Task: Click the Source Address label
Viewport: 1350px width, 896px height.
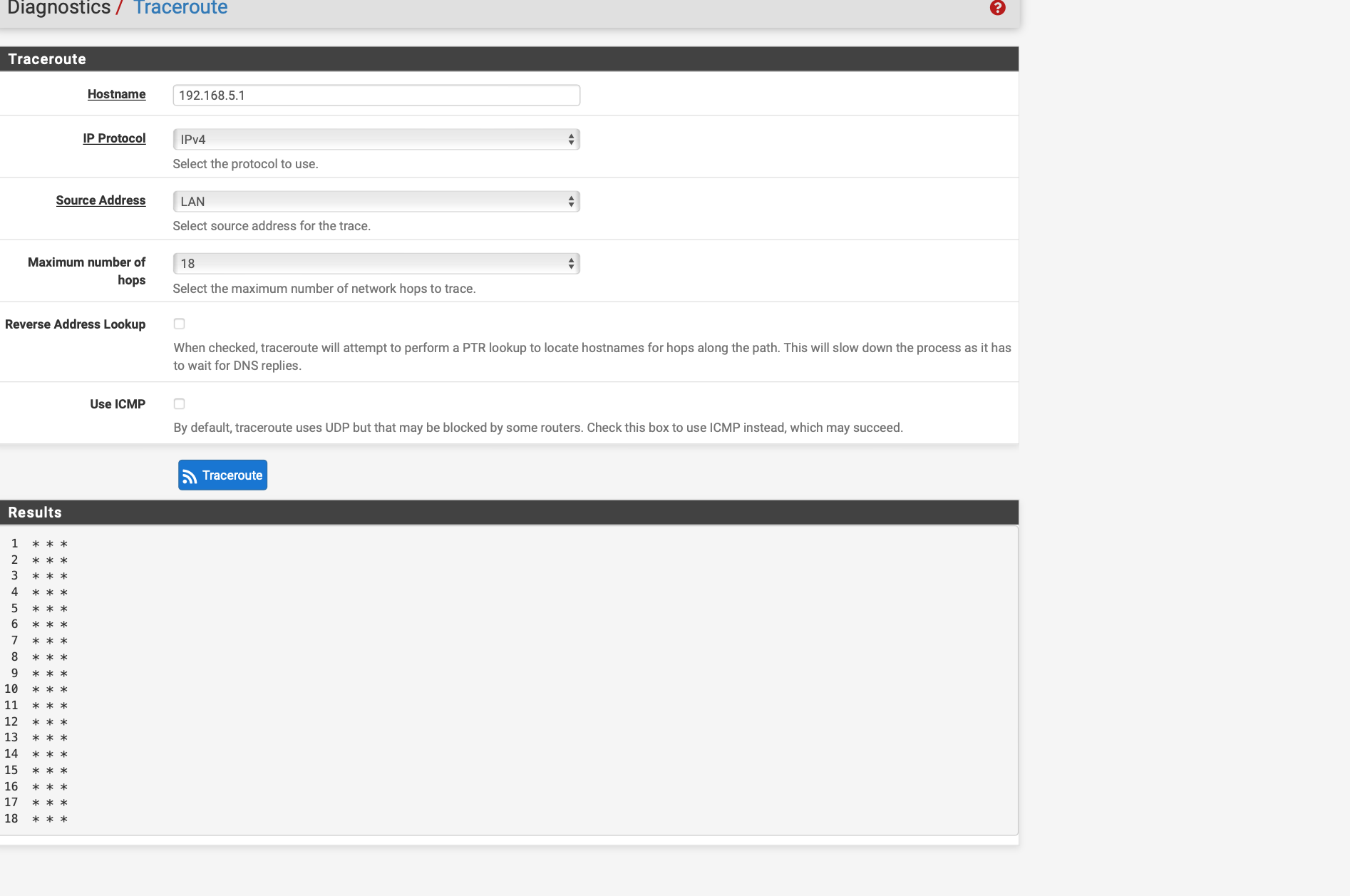Action: [101, 200]
